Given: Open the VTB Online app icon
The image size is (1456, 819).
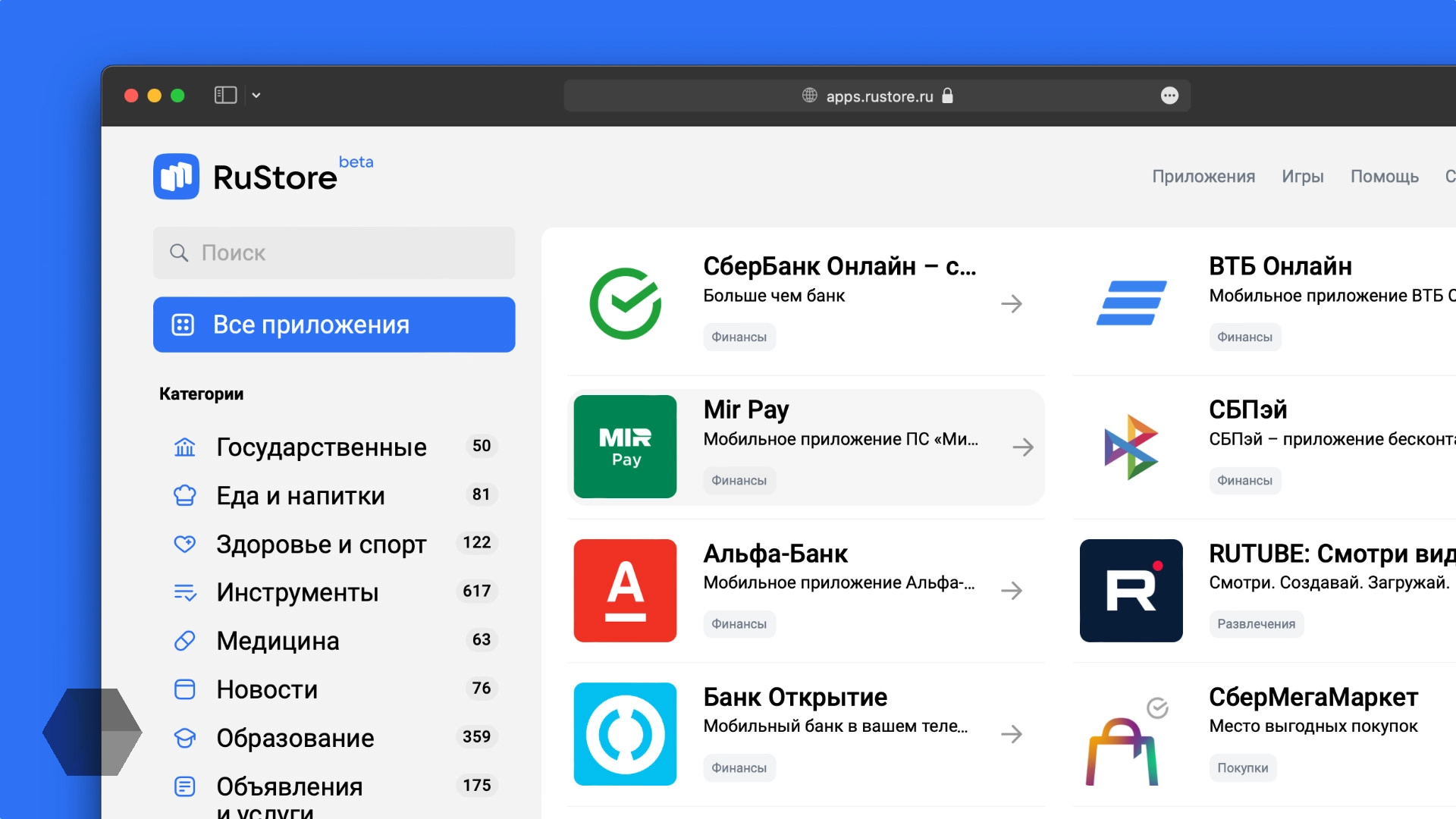Looking at the screenshot, I should pyautogui.click(x=1131, y=303).
